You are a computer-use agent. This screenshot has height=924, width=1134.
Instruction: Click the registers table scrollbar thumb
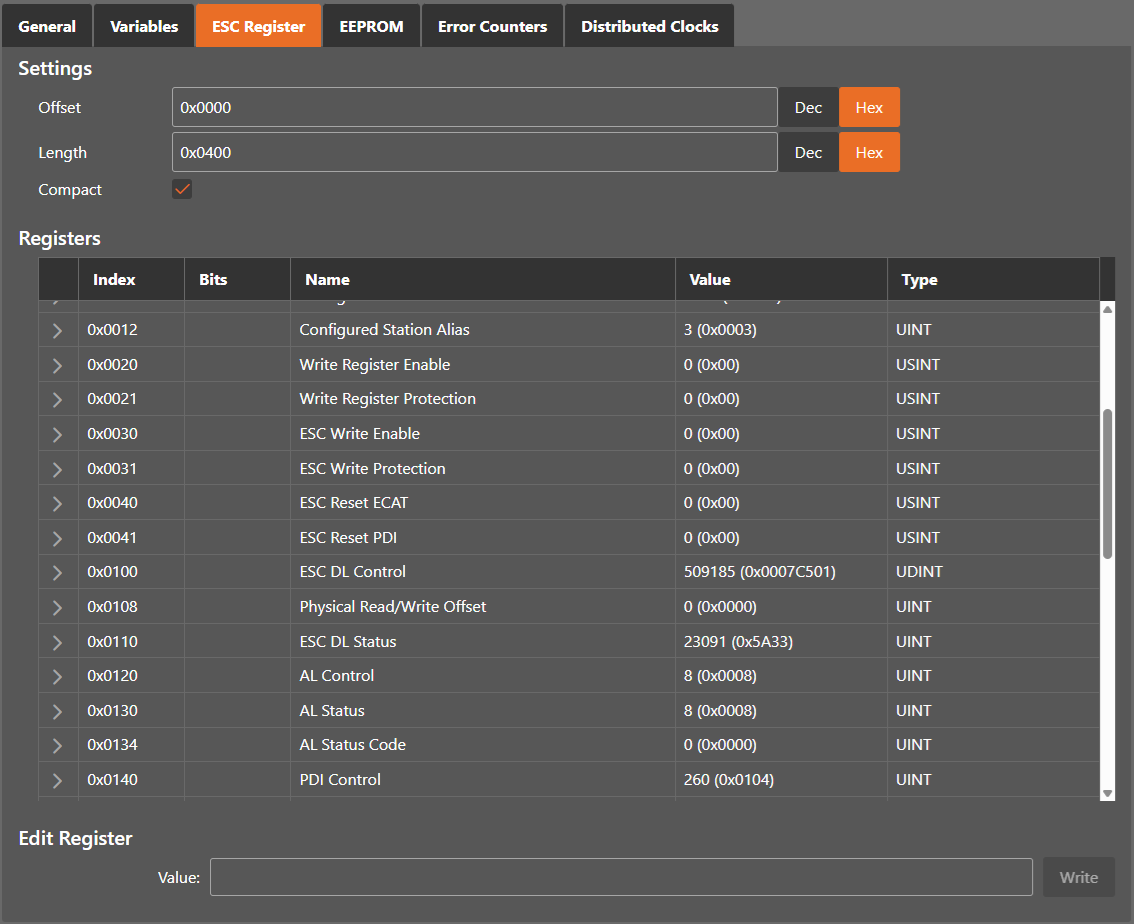(x=1107, y=484)
